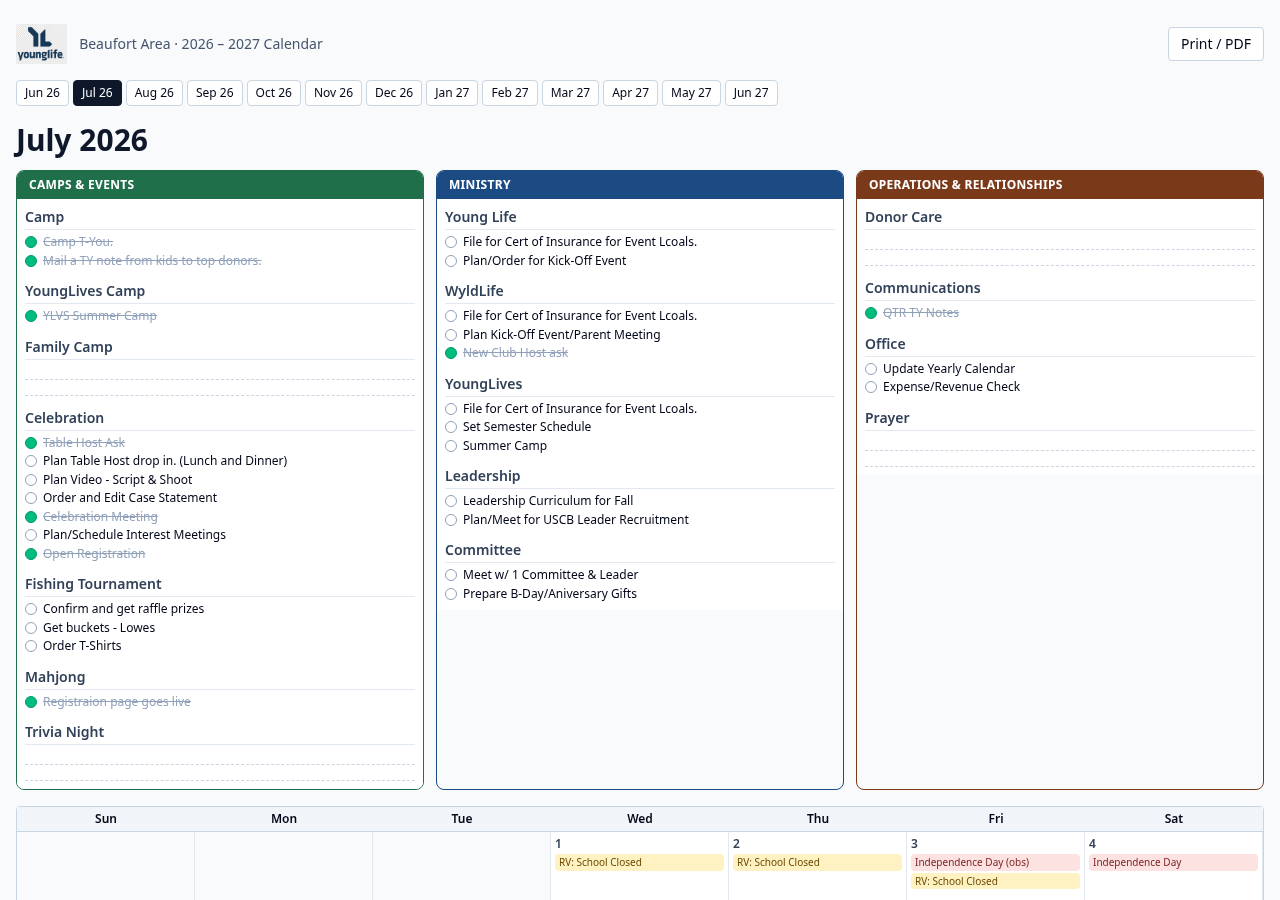The height and width of the screenshot is (900, 1280).
Task: Jump to the Jan 27 tab
Action: tap(452, 93)
